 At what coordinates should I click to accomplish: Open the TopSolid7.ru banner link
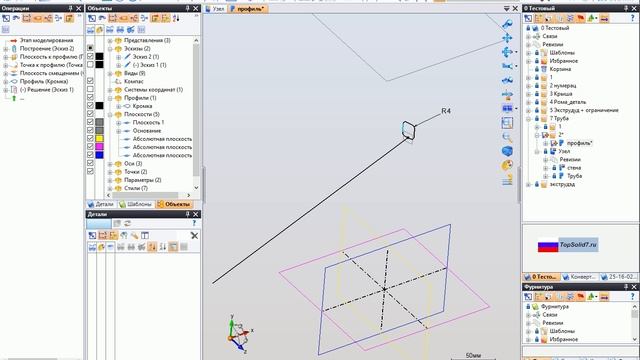point(568,245)
